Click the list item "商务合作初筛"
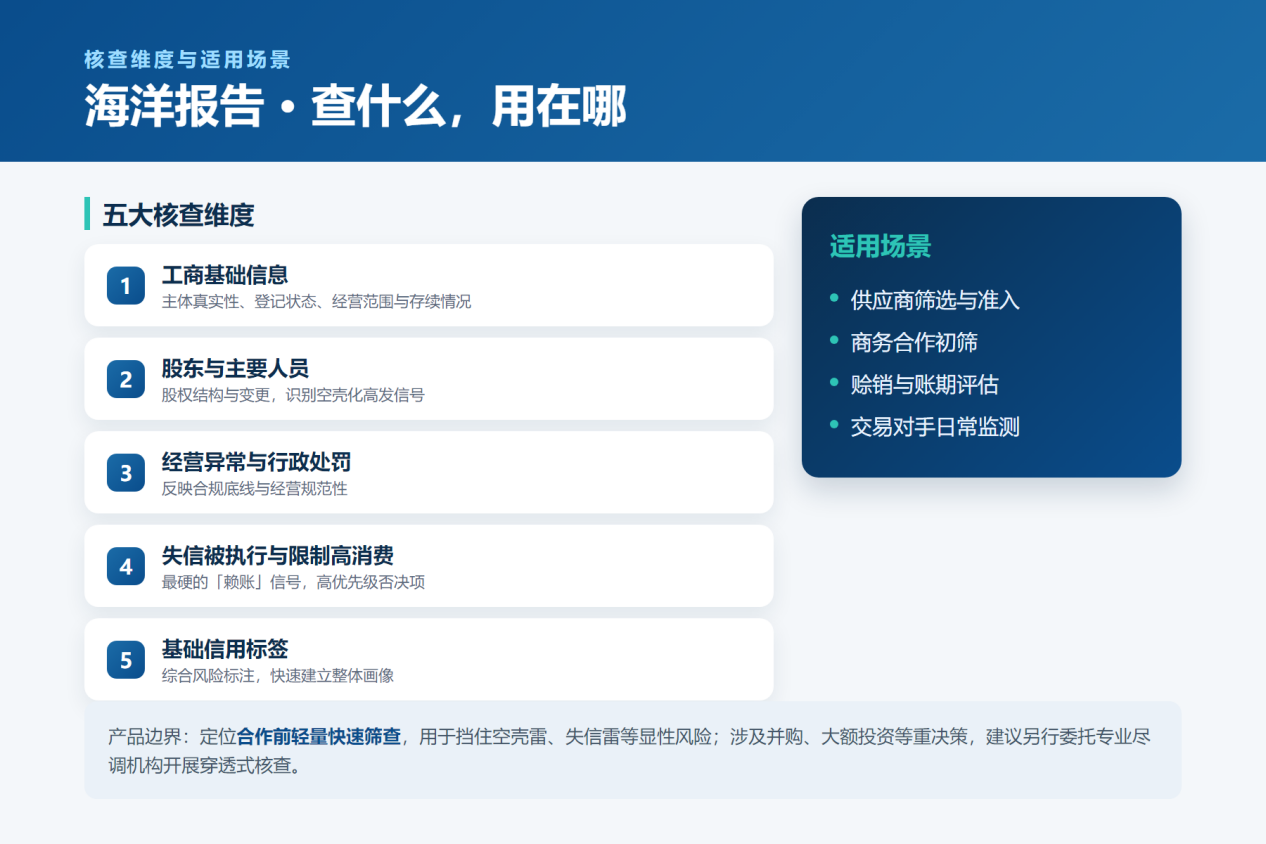This screenshot has height=844, width=1266. pyautogui.click(x=914, y=342)
